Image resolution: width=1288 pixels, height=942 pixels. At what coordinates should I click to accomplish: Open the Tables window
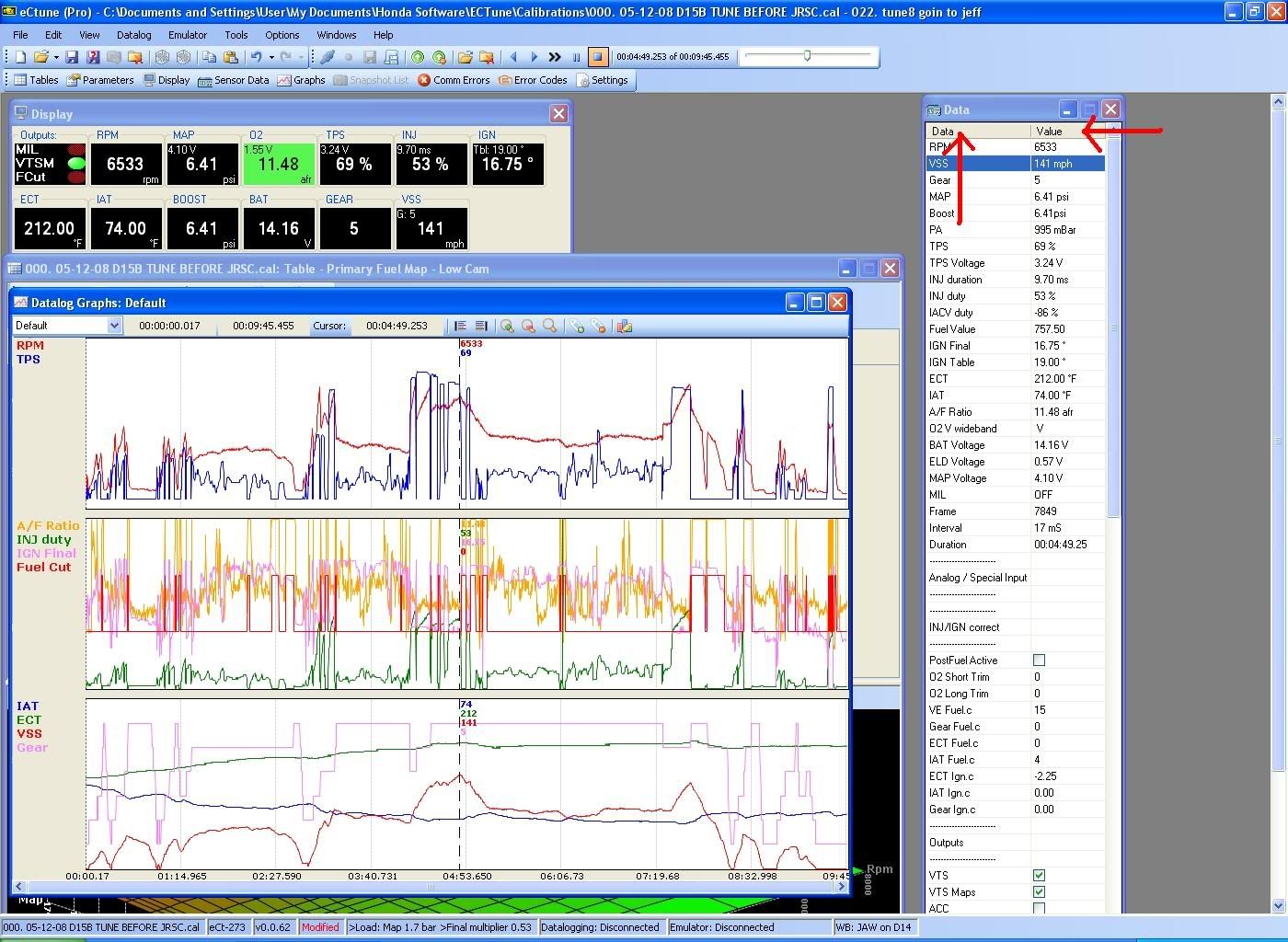[36, 80]
